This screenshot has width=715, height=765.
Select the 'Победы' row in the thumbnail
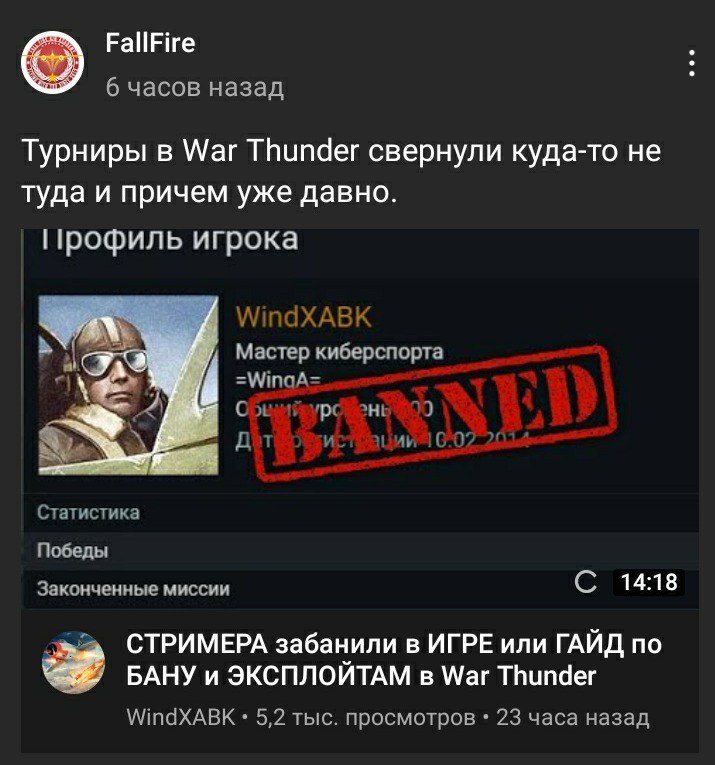(361, 550)
